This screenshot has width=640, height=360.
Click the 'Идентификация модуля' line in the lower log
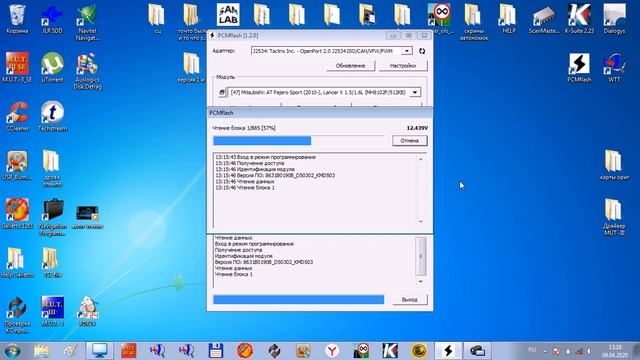coord(243,256)
